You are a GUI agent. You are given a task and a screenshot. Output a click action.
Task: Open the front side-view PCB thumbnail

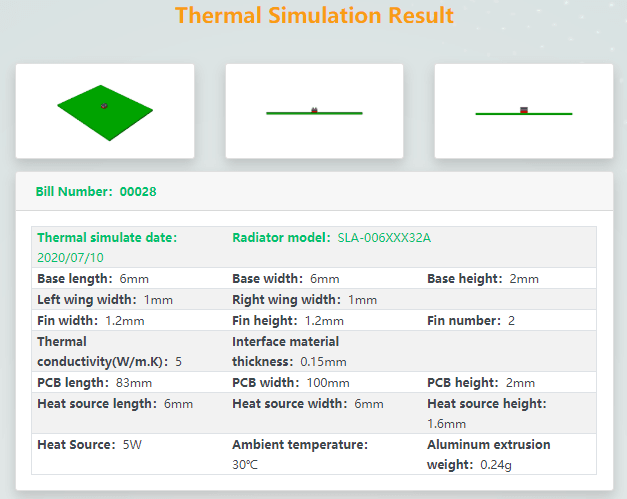[x=314, y=111]
